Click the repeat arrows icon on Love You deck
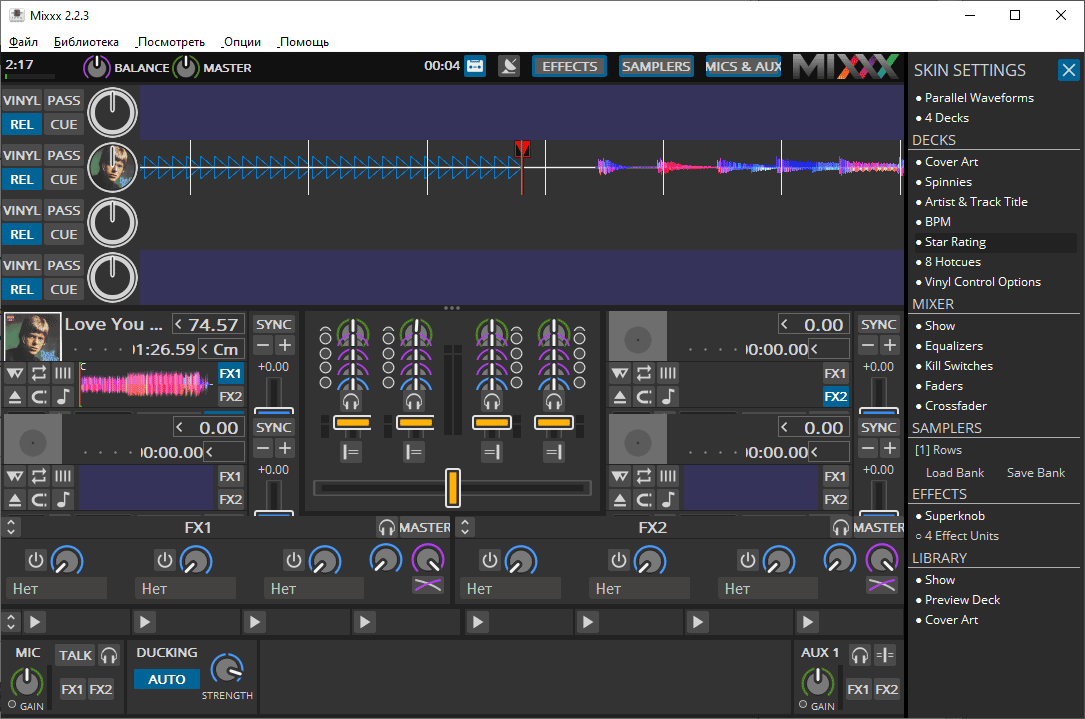Viewport: 1085px width, 719px height. [39, 374]
